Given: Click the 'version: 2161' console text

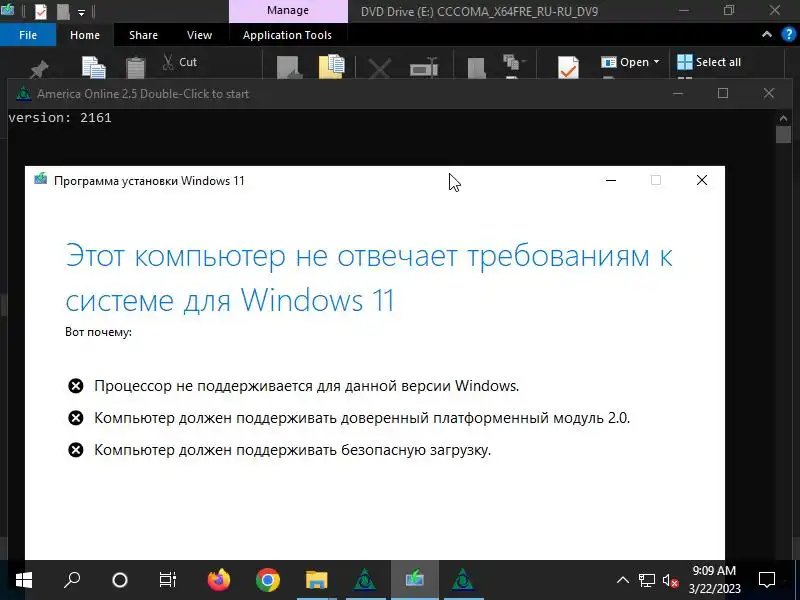Looking at the screenshot, I should (x=60, y=118).
